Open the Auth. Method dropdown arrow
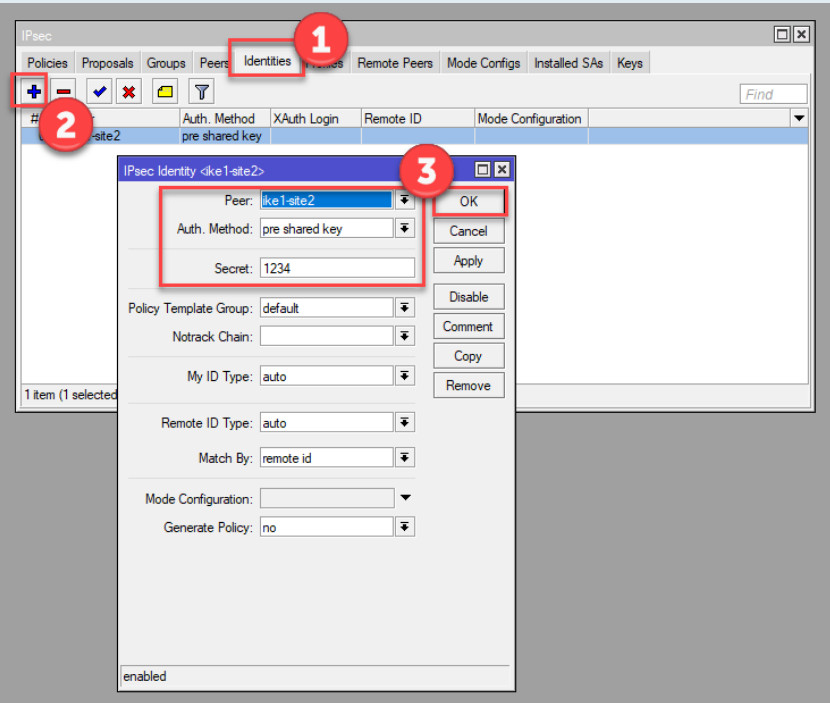This screenshot has height=703, width=830. pyautogui.click(x=404, y=229)
